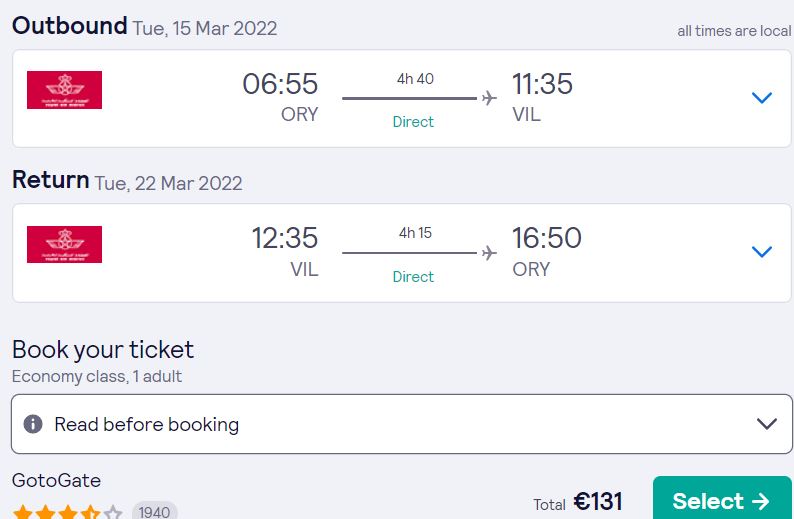The width and height of the screenshot is (794, 519).
Task: Click the airplane icon on the outbound flight line
Action: 489,98
